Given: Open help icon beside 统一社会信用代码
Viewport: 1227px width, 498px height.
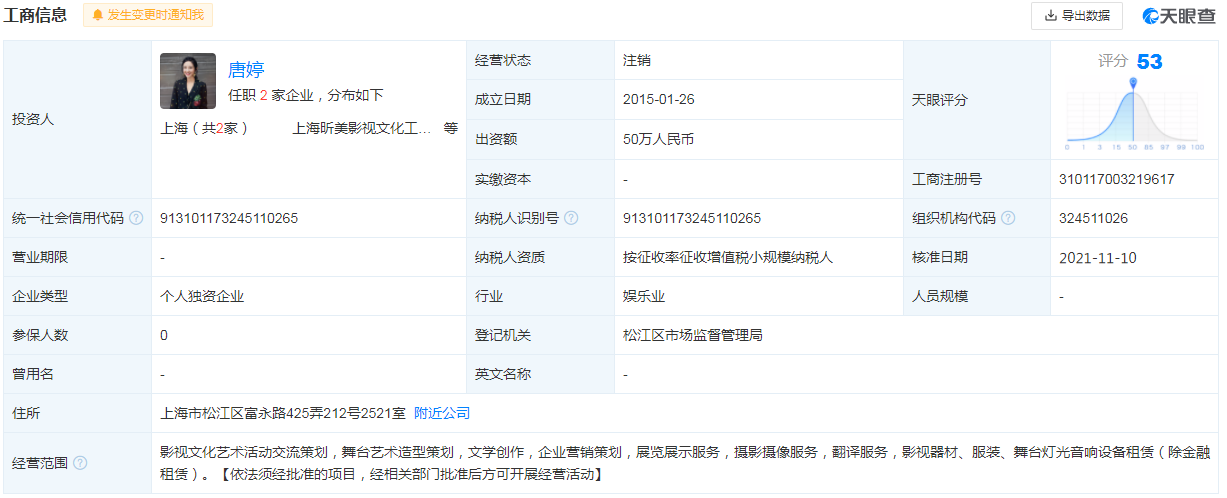Looking at the screenshot, I should click(136, 218).
